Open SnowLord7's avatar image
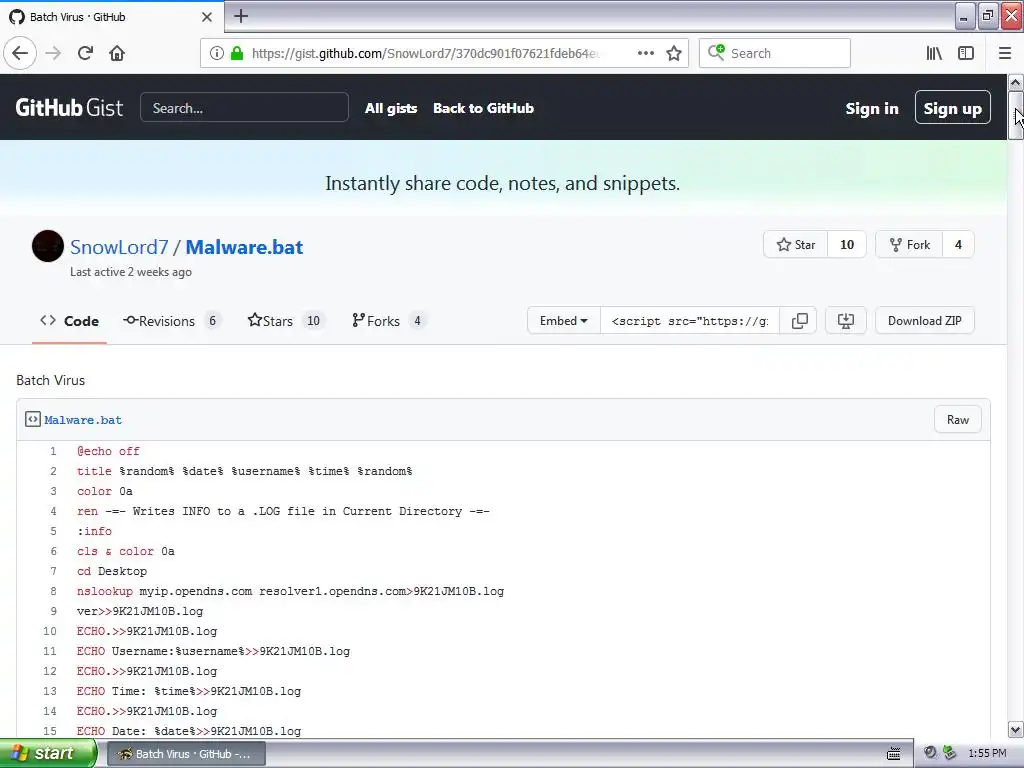This screenshot has width=1024, height=768. coord(48,246)
